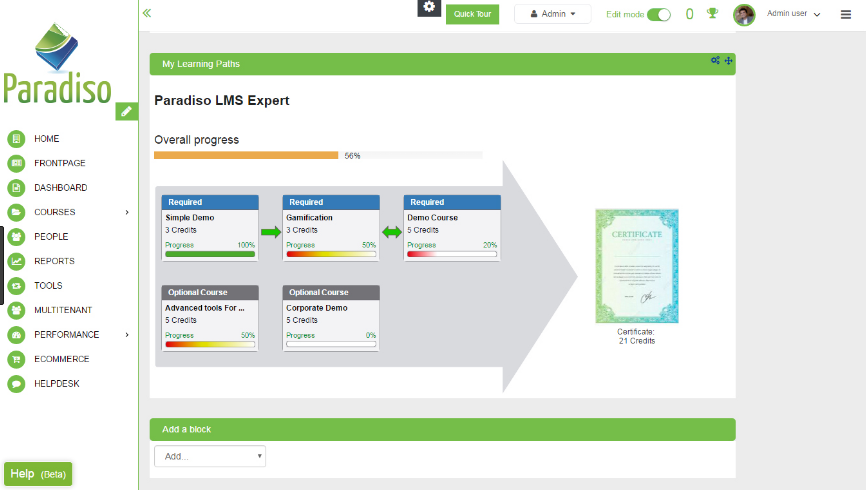Click the Admin user avatar picture
866x490 pixels.
point(744,14)
